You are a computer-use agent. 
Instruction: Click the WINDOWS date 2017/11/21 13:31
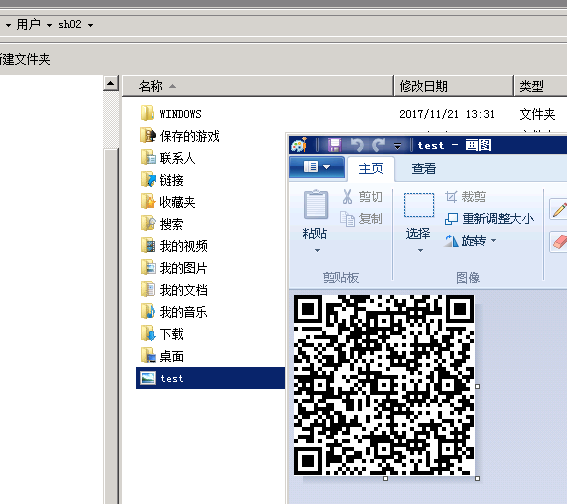tap(447, 114)
